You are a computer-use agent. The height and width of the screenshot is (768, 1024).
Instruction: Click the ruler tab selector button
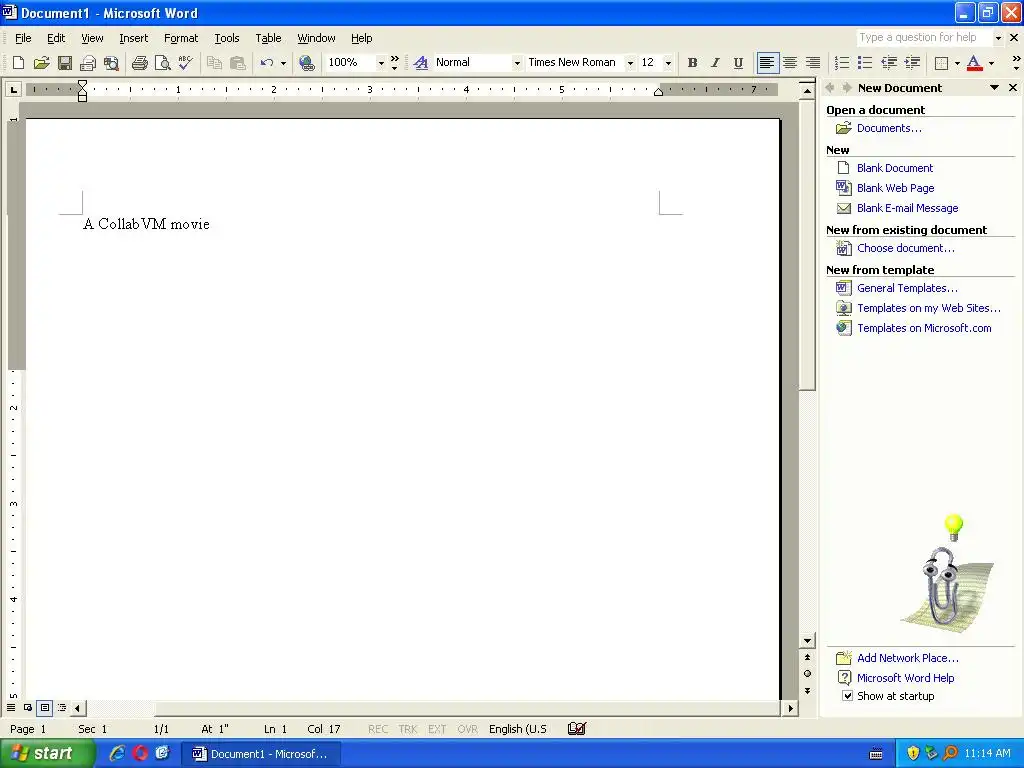pyautogui.click(x=13, y=89)
